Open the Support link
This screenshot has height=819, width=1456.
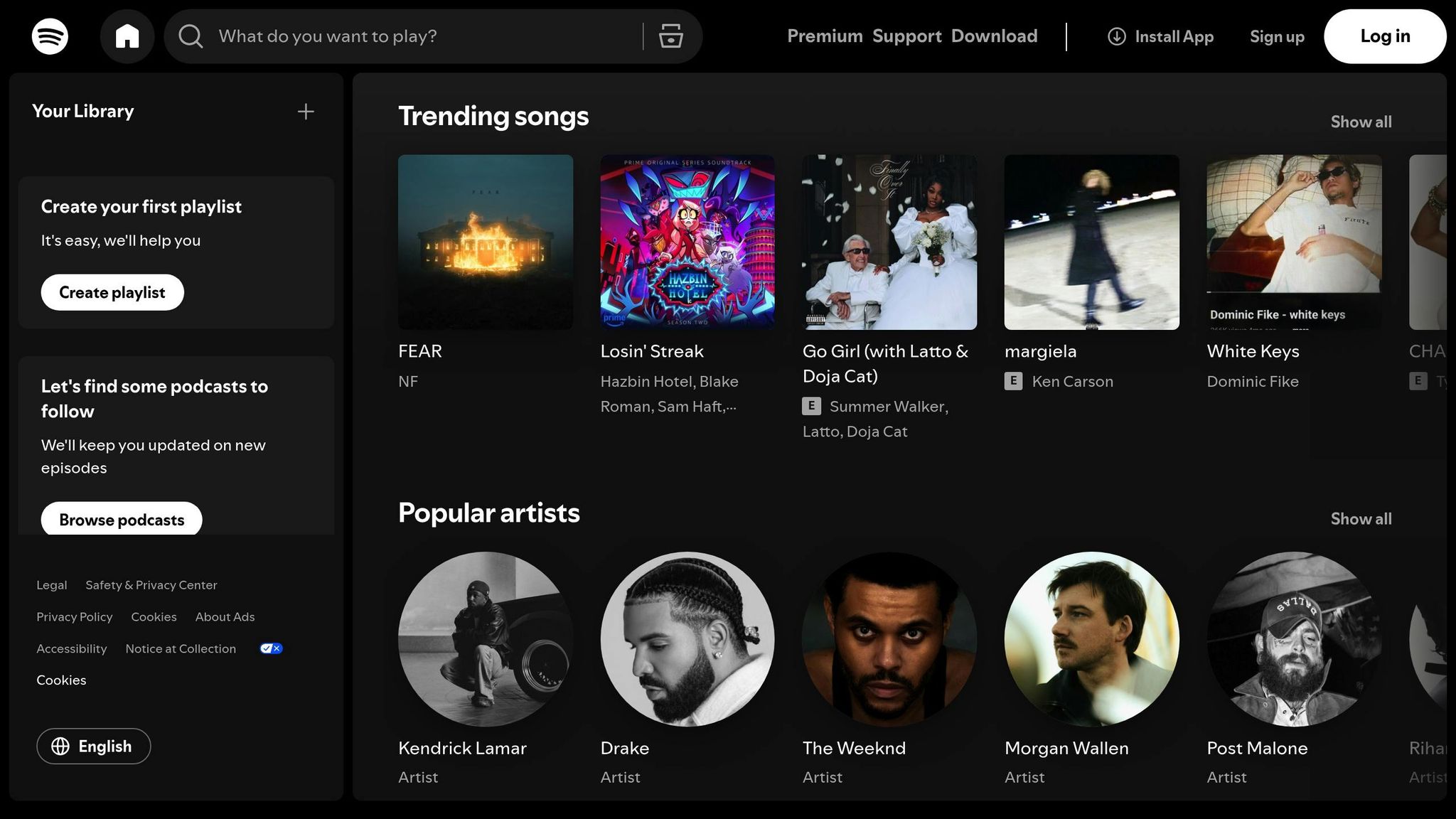coord(907,36)
